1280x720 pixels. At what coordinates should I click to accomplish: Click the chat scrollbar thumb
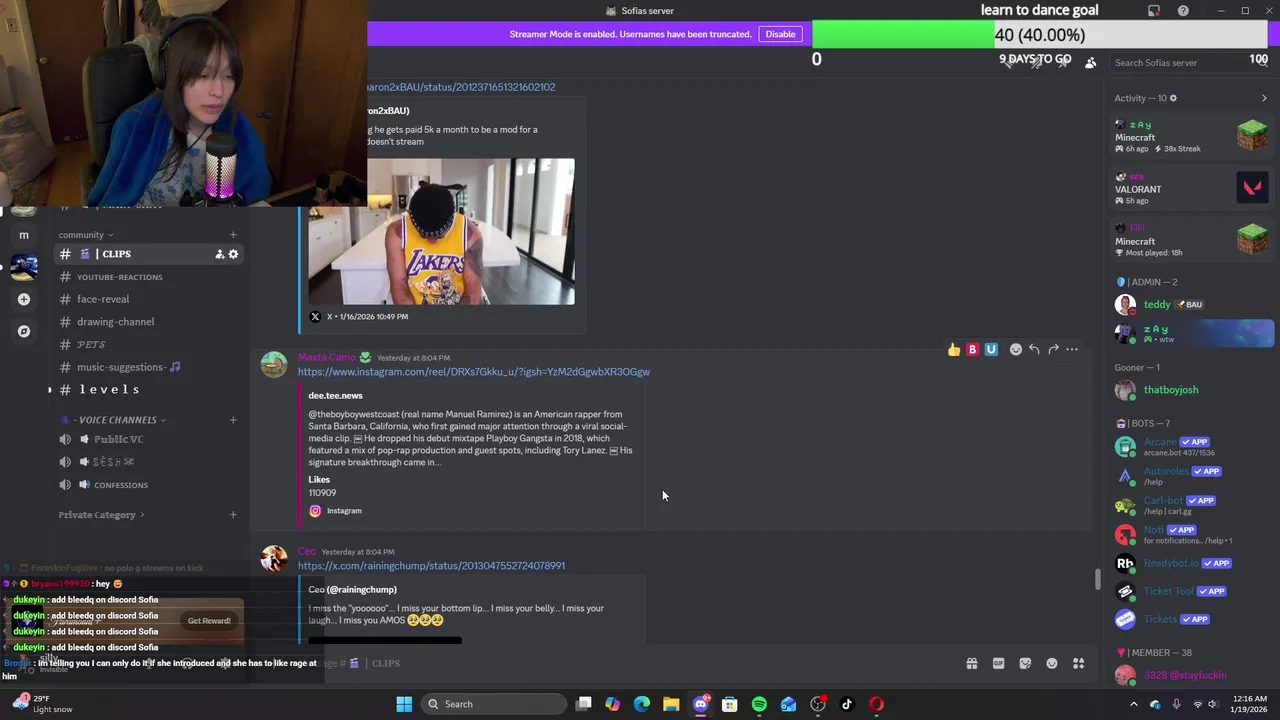1097,579
